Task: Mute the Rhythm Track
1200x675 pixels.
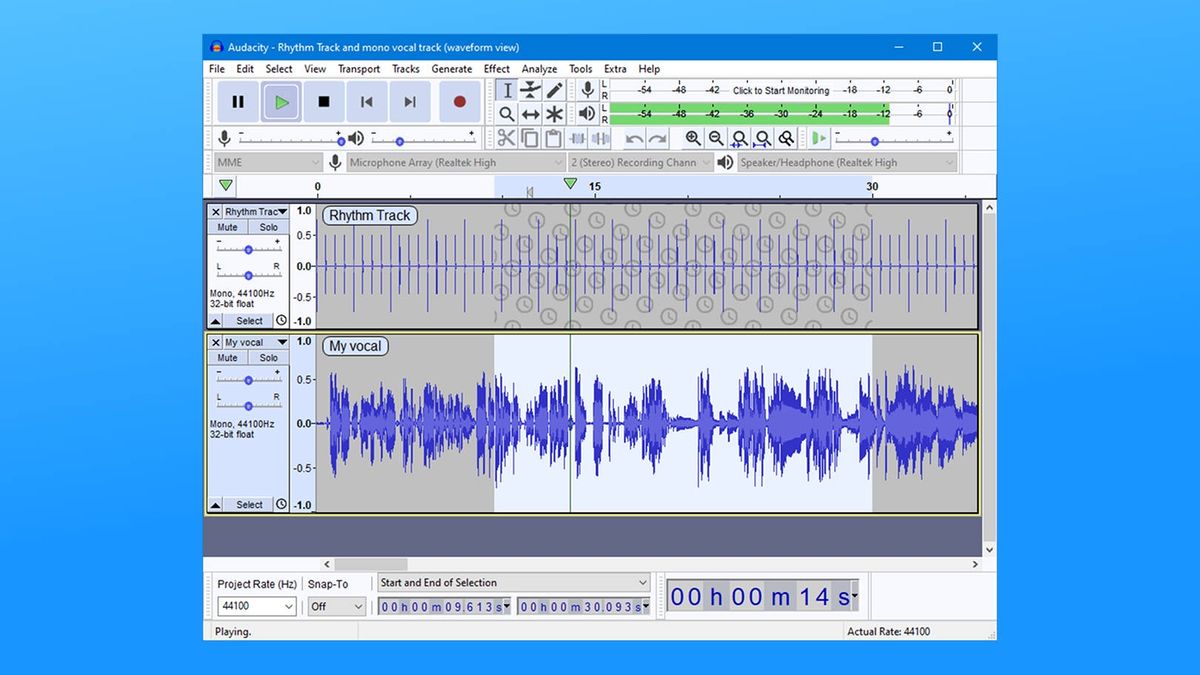Action: tap(228, 227)
